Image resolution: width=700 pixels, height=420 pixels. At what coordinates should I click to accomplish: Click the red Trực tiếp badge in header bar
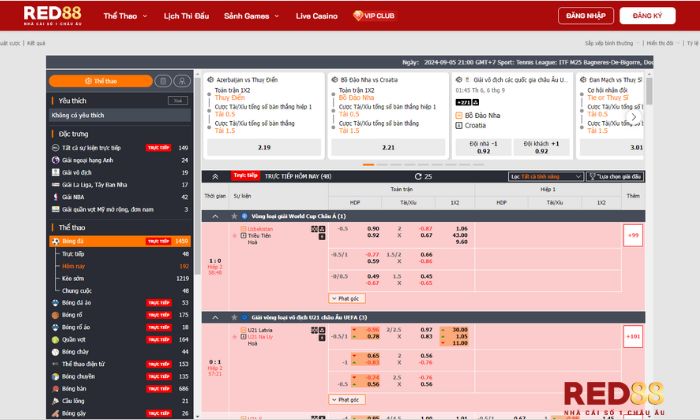246,176
